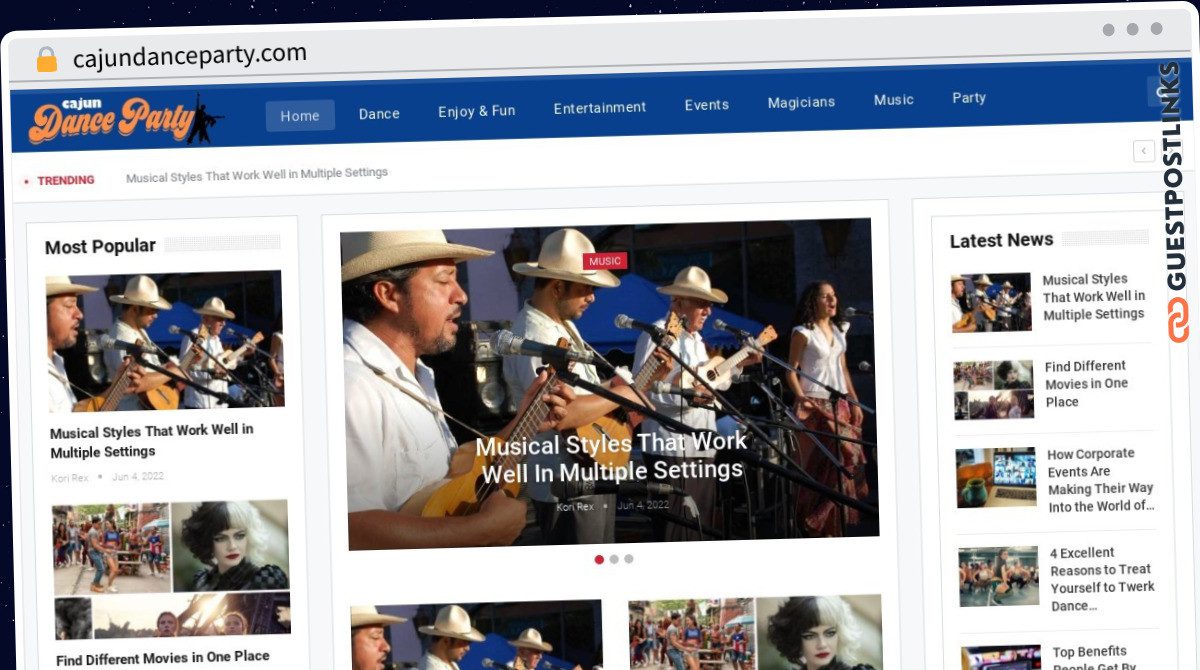Click author Kori Rex on main slider
This screenshot has width=1200, height=670.
tap(575, 507)
